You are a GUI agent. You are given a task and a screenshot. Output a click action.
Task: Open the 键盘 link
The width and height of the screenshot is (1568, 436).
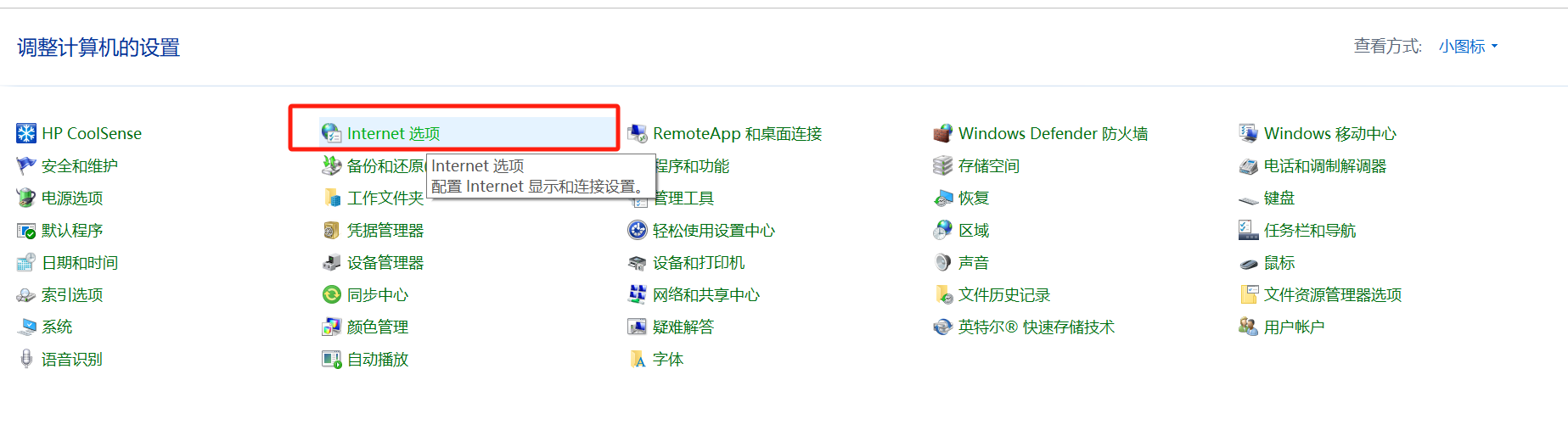(1279, 198)
